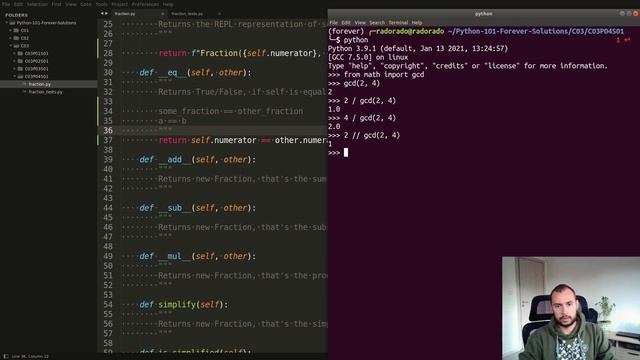640x360 pixels.
Task: Expand the C03P03S01 folder arrow
Action: [15, 69]
